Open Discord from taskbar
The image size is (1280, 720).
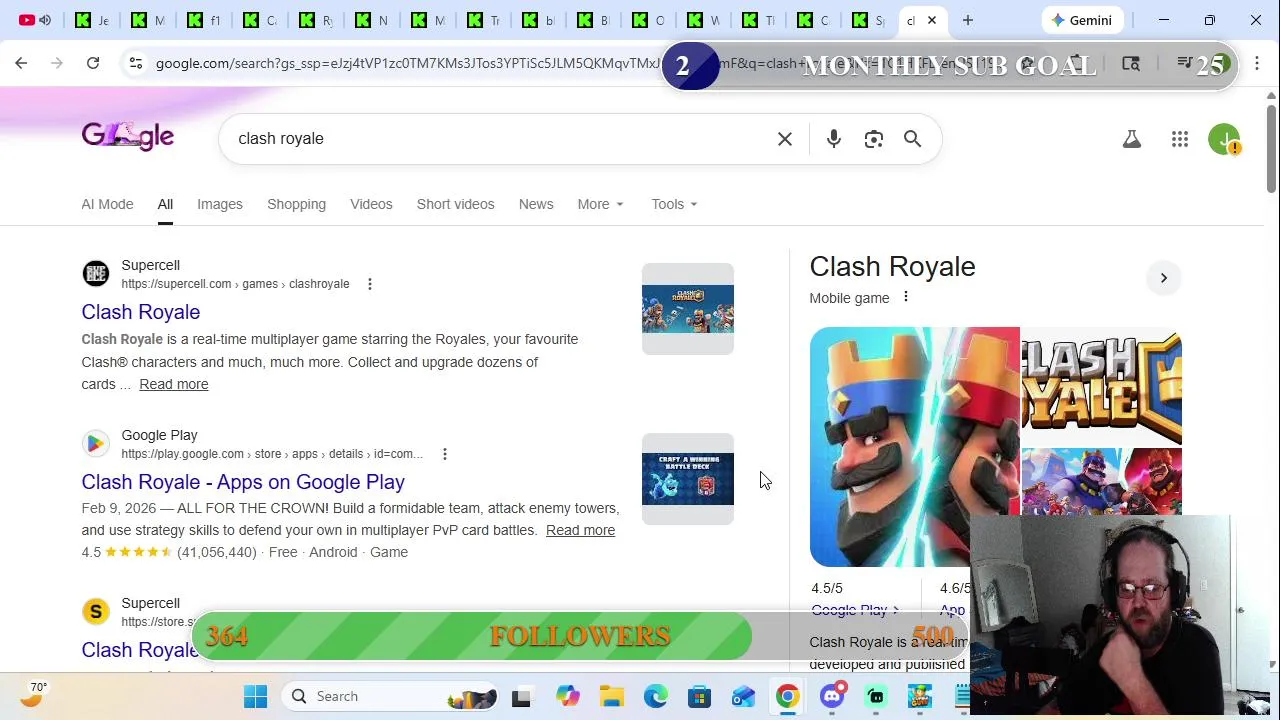[x=832, y=696]
